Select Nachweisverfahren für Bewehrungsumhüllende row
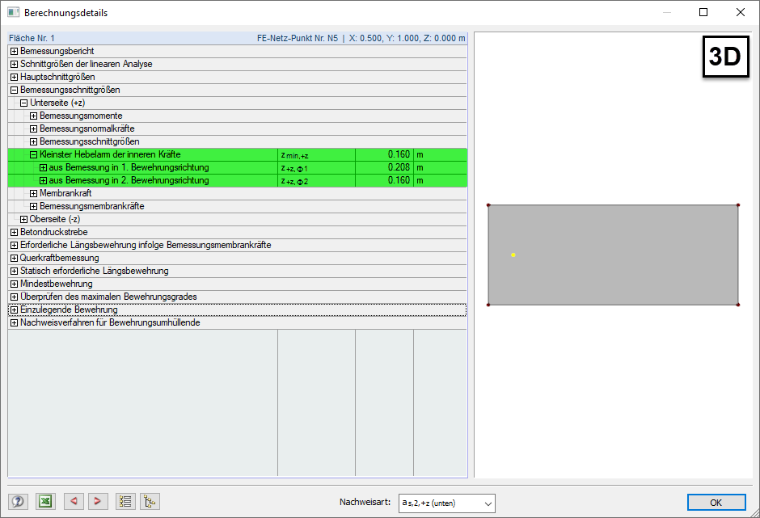 click(238, 323)
